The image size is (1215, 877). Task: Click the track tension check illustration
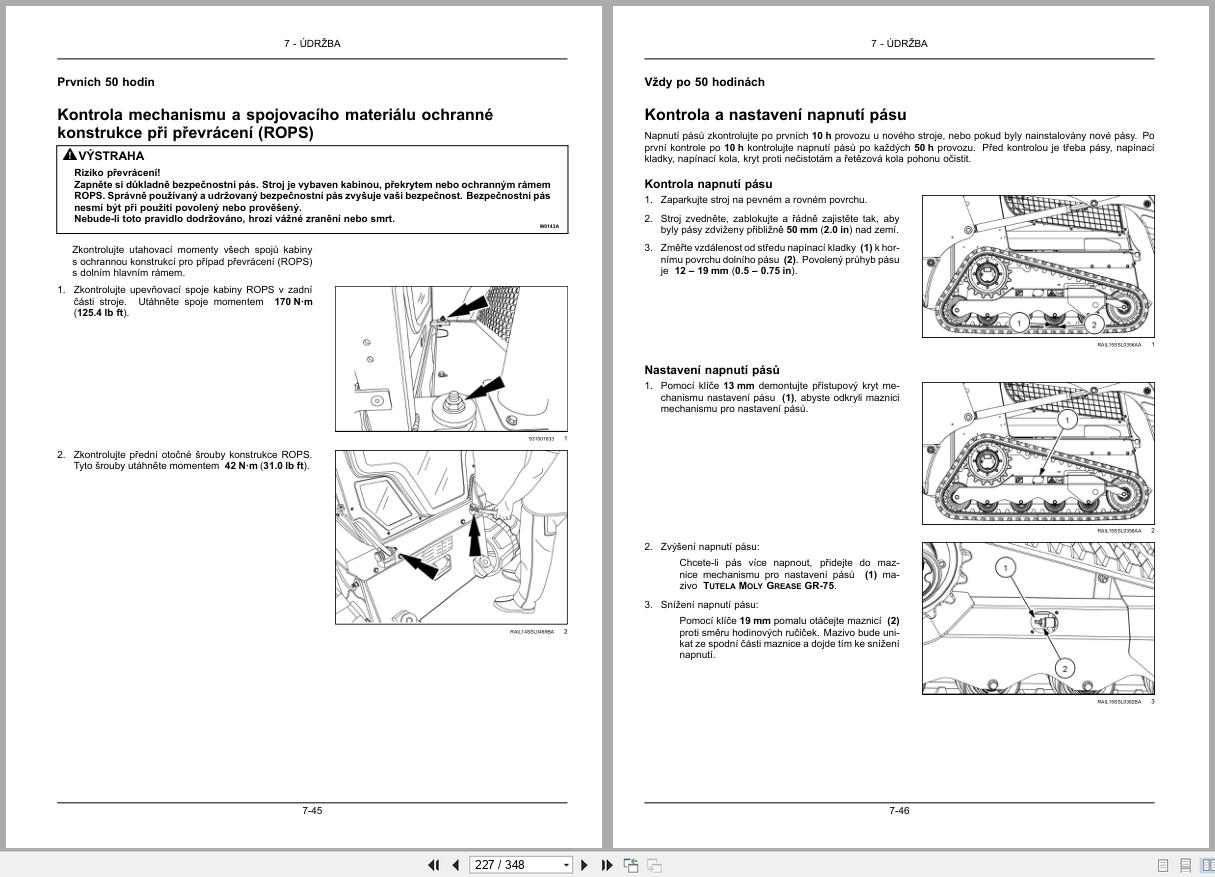[x=1038, y=267]
